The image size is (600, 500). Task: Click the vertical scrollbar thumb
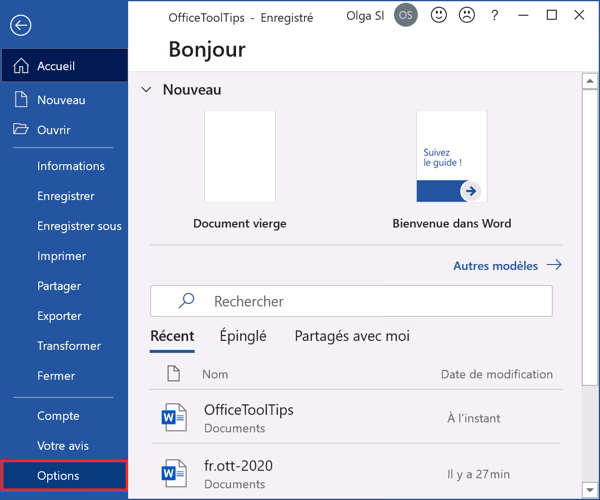(x=590, y=237)
